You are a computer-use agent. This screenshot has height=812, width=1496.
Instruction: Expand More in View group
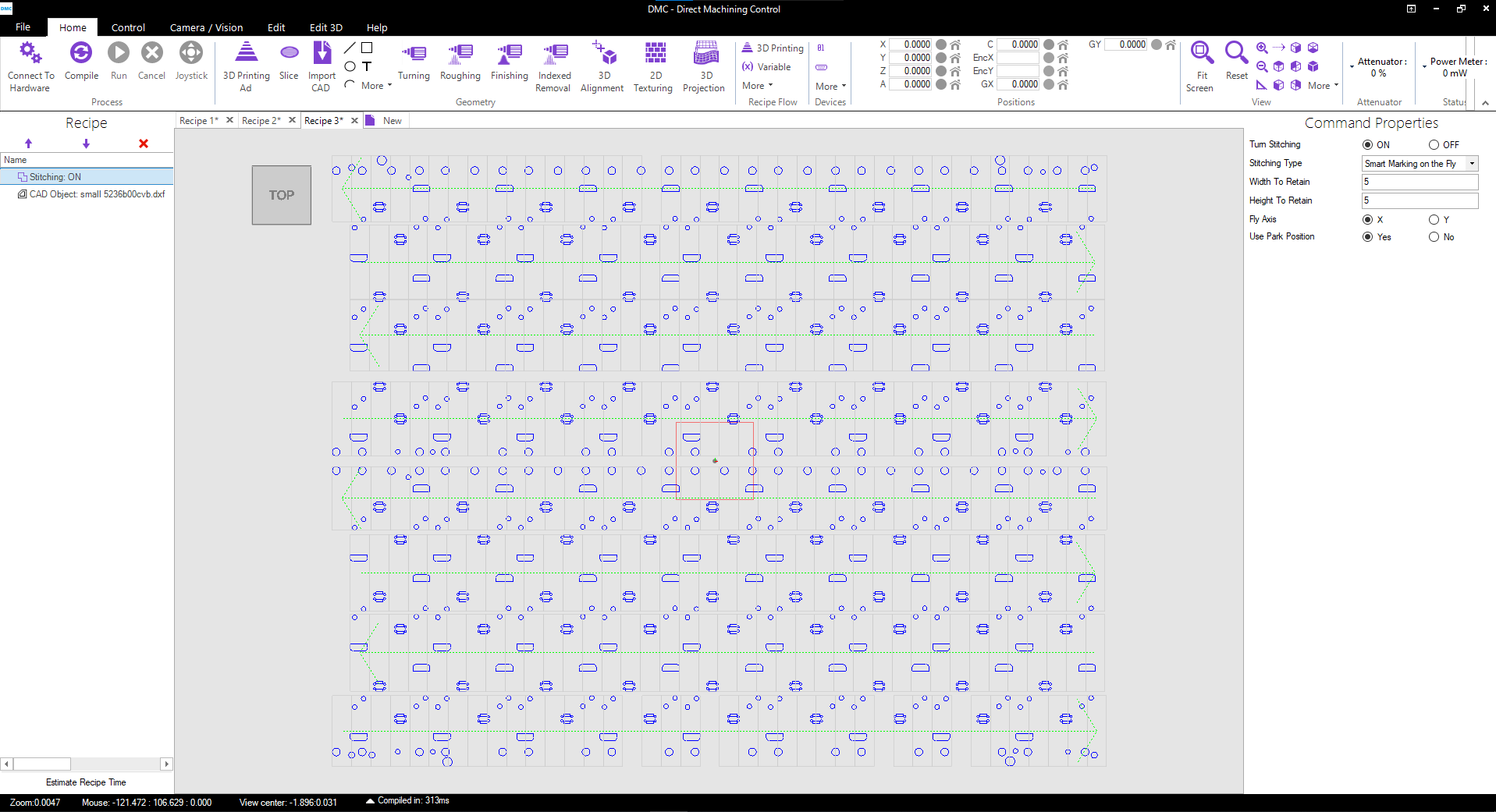pyautogui.click(x=1323, y=86)
